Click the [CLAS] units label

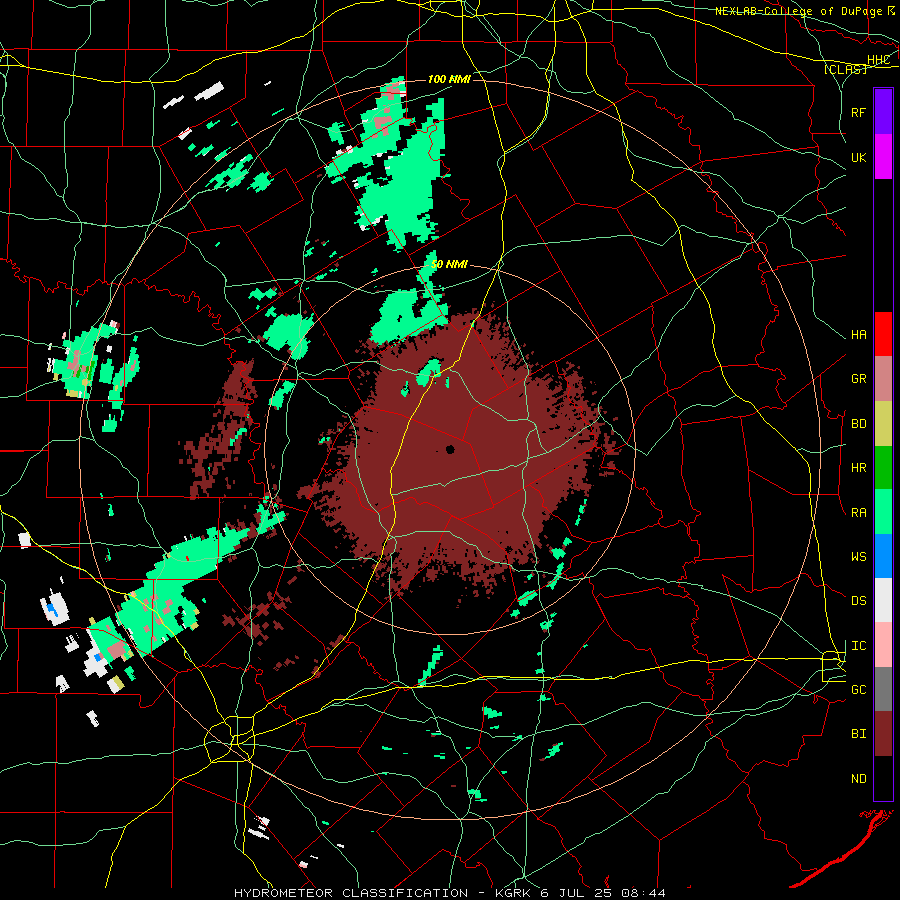pyautogui.click(x=845, y=69)
